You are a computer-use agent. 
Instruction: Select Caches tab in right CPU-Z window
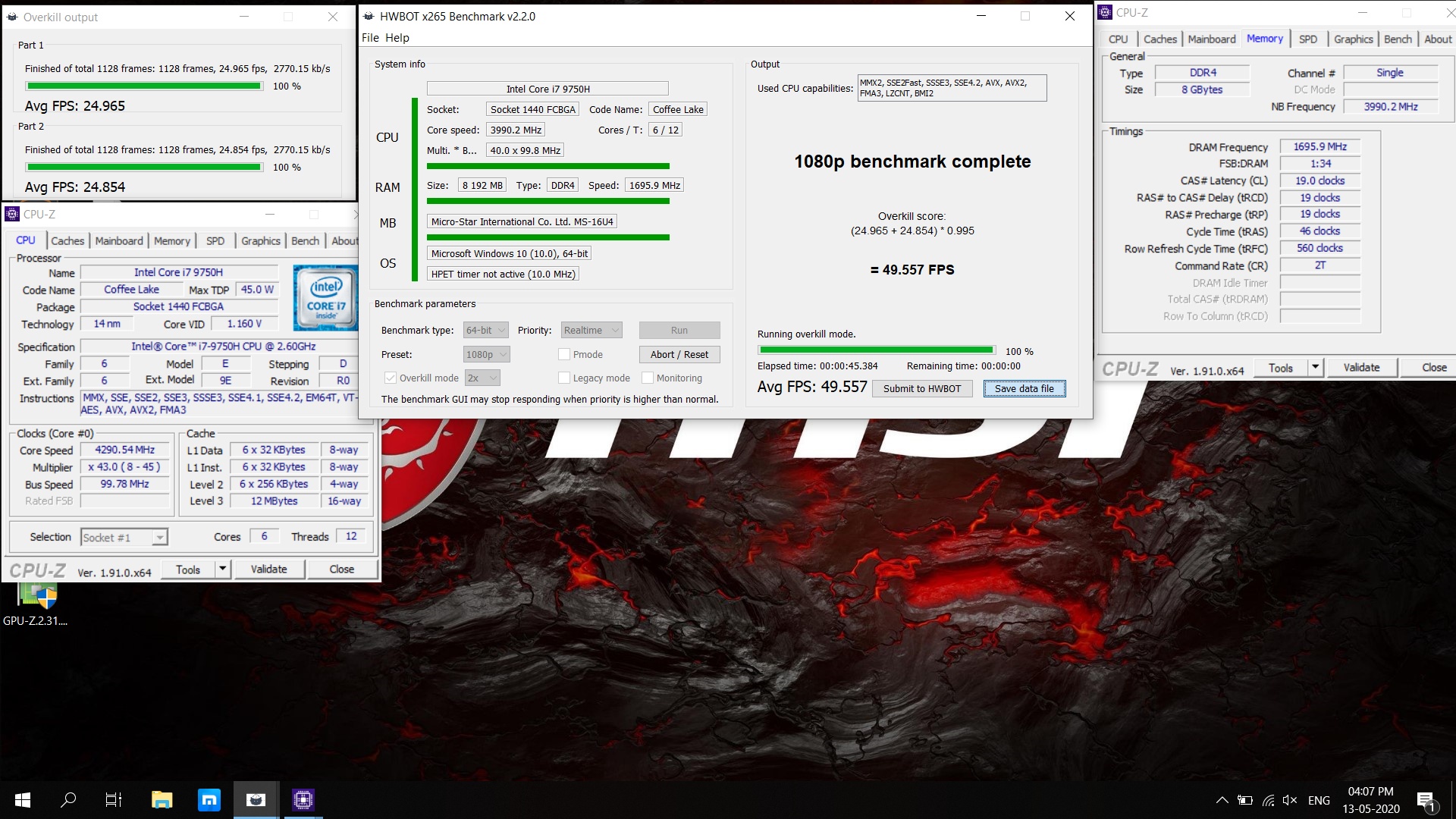pyautogui.click(x=1160, y=39)
